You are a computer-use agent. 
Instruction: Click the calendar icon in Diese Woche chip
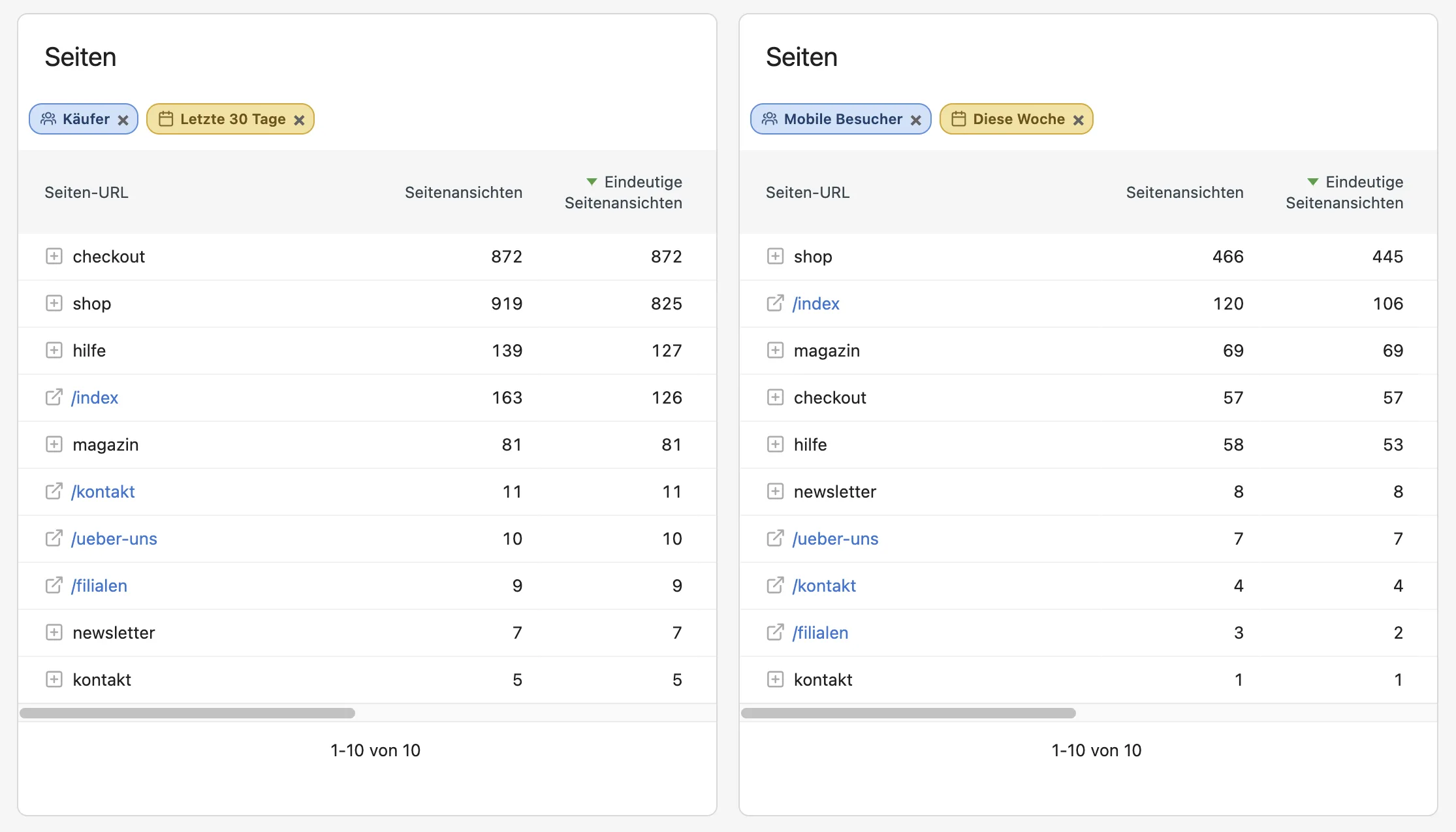pyautogui.click(x=958, y=119)
